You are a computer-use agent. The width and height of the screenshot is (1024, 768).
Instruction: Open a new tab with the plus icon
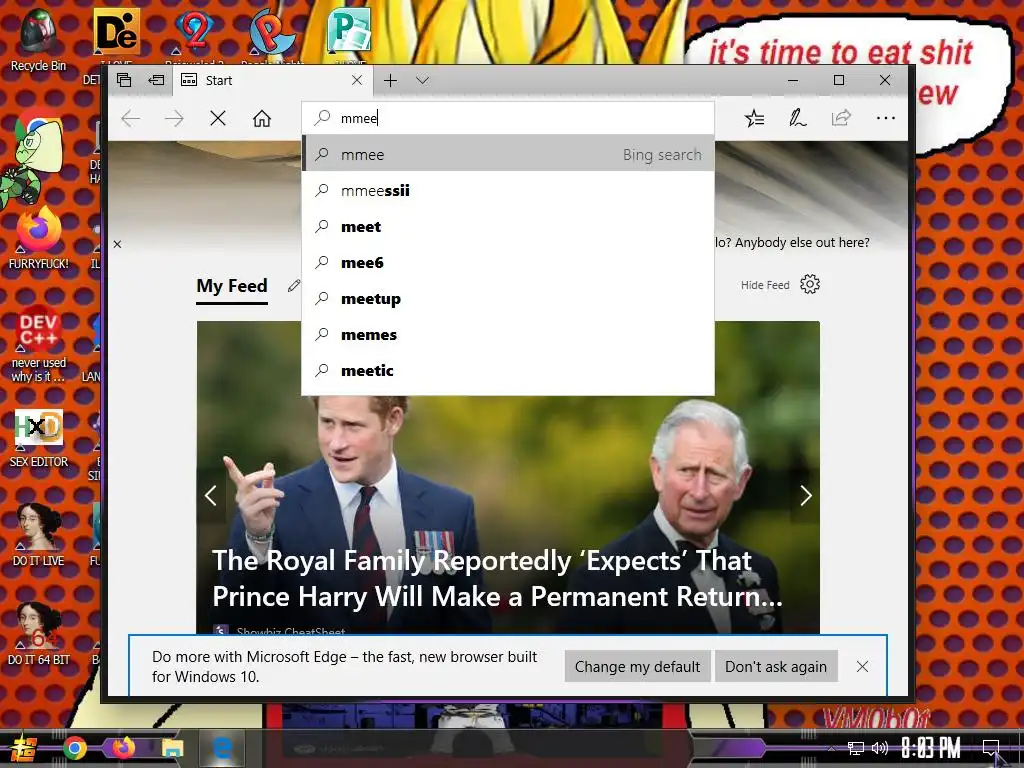391,80
